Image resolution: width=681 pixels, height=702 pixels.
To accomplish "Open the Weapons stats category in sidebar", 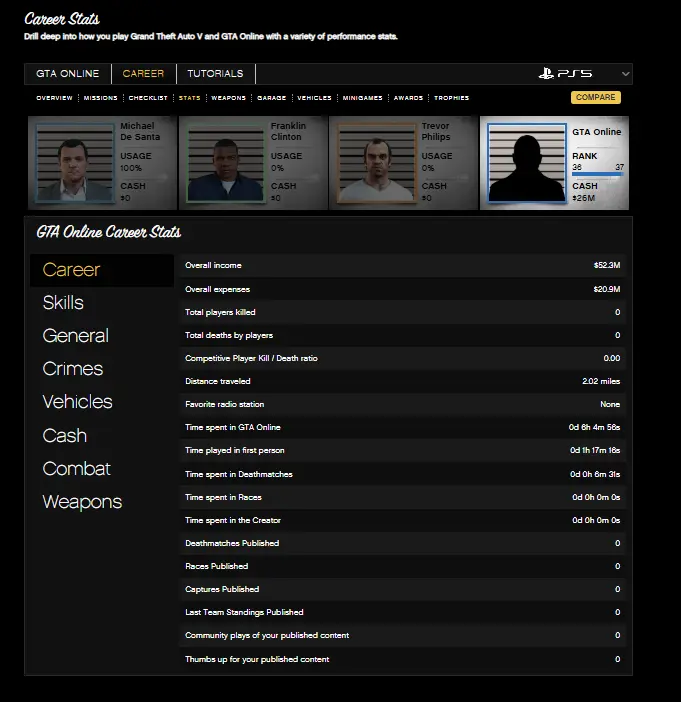I will (x=82, y=502).
